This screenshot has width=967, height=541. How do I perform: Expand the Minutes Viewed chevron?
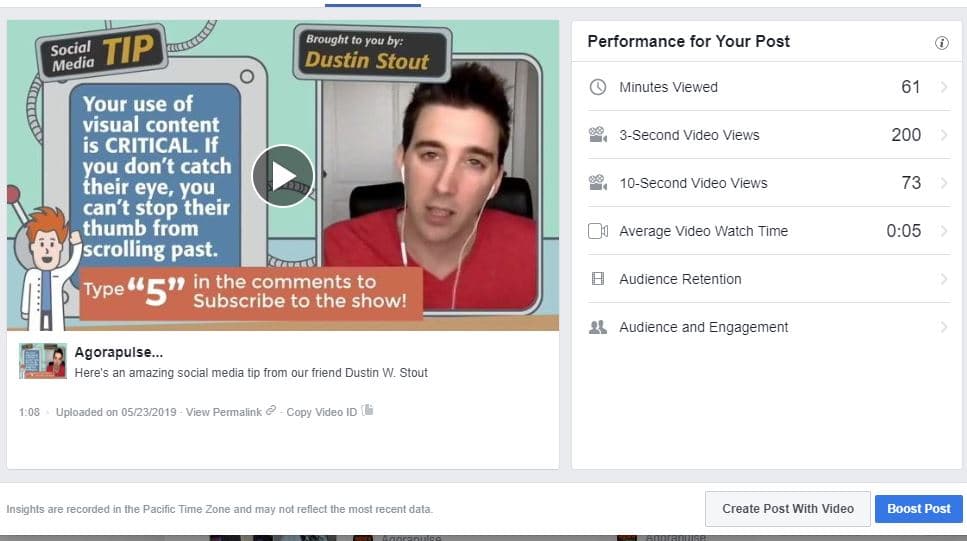point(944,87)
